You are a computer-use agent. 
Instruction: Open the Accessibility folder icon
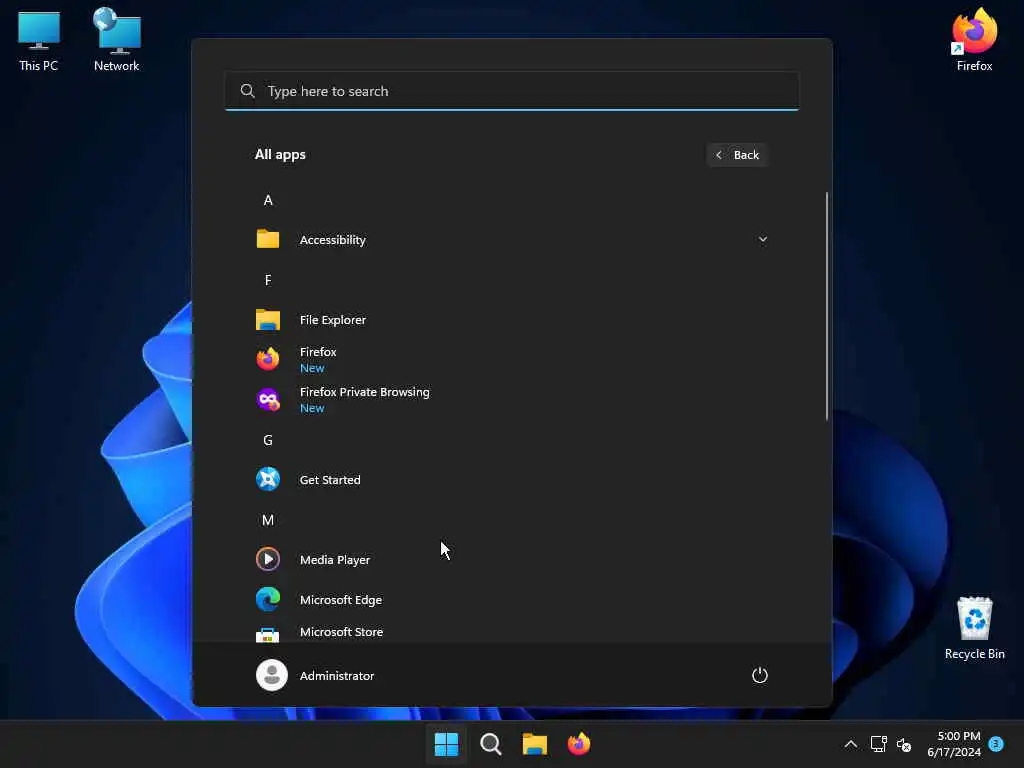[268, 239]
